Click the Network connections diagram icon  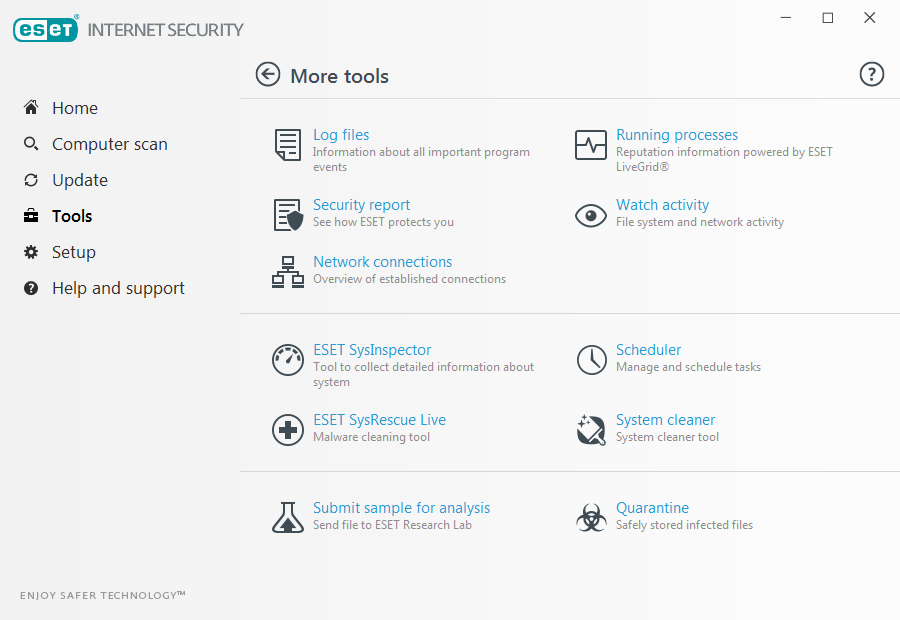pos(288,272)
